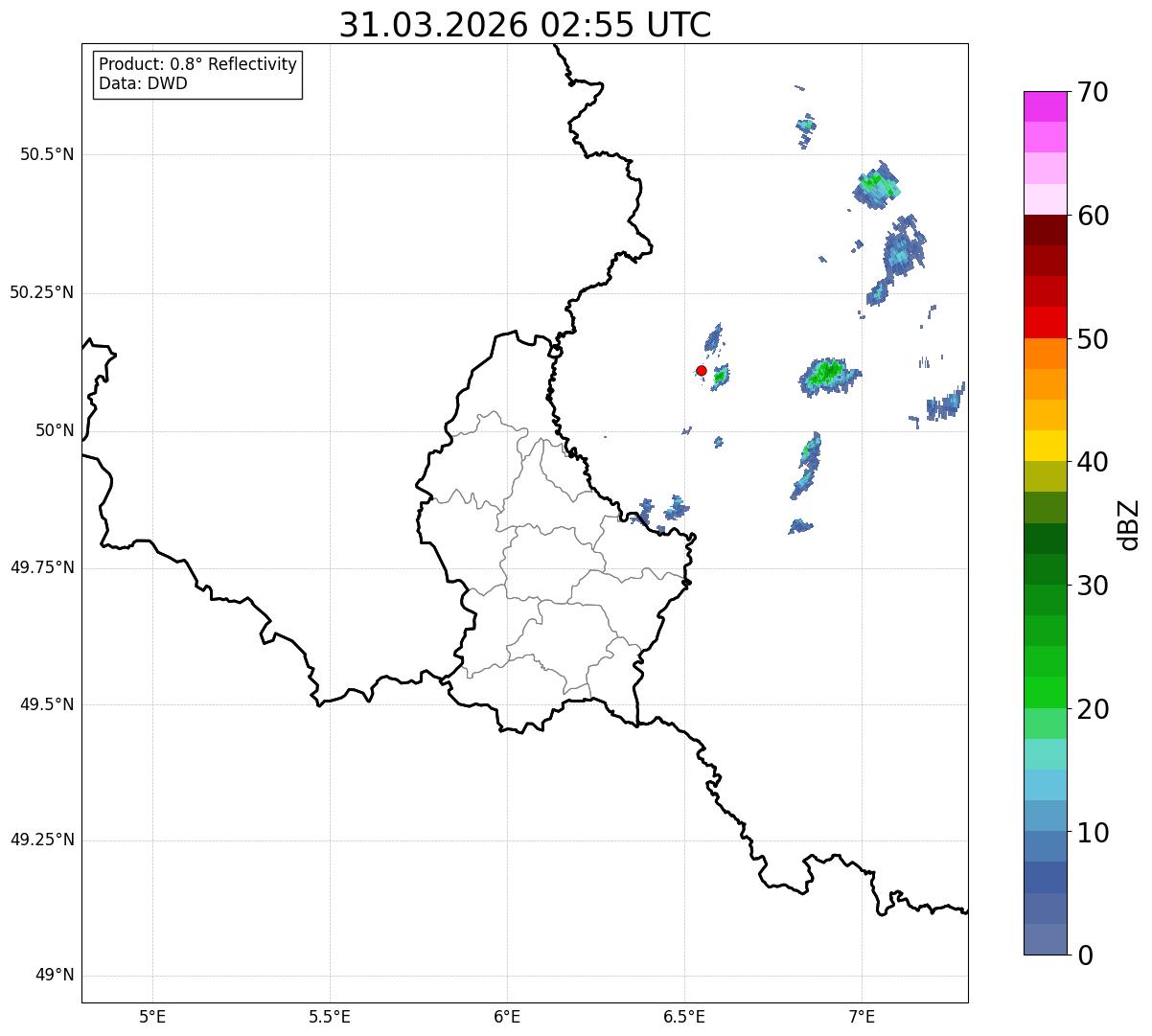This screenshot has width=1152, height=1036.
Task: Click the 7°E longitude tick label
Action: coord(862,1016)
